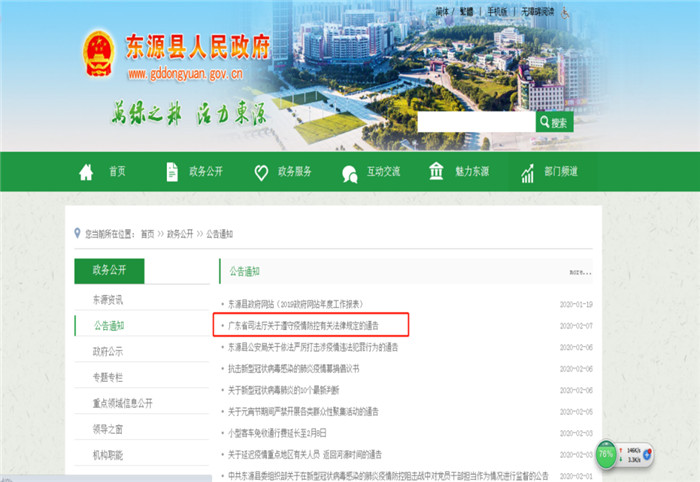Open 广东省司法厅关于遵守疫情防控 notice
700x482 pixels.
(x=303, y=326)
